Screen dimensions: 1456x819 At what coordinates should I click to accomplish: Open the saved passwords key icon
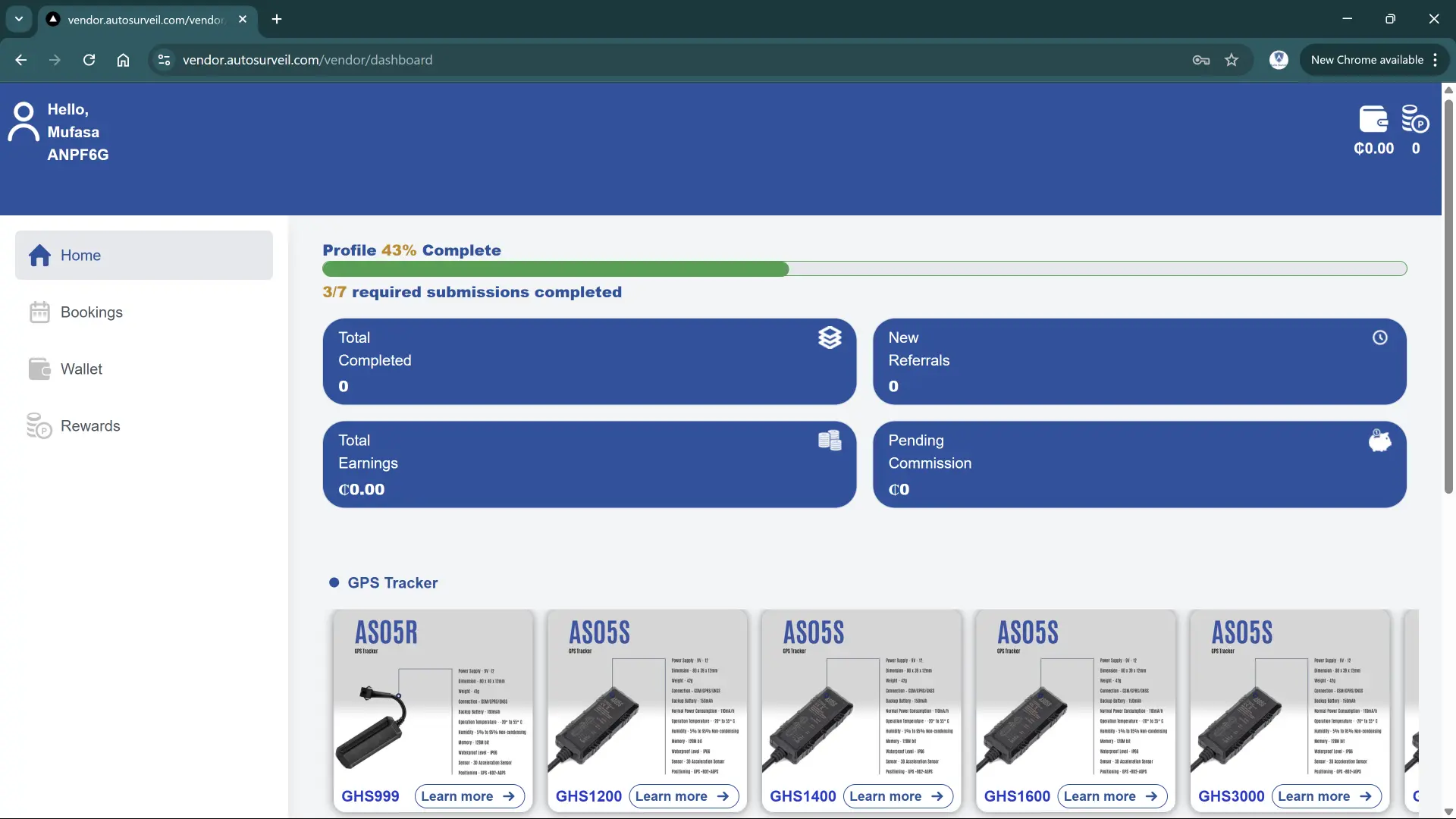[1201, 60]
